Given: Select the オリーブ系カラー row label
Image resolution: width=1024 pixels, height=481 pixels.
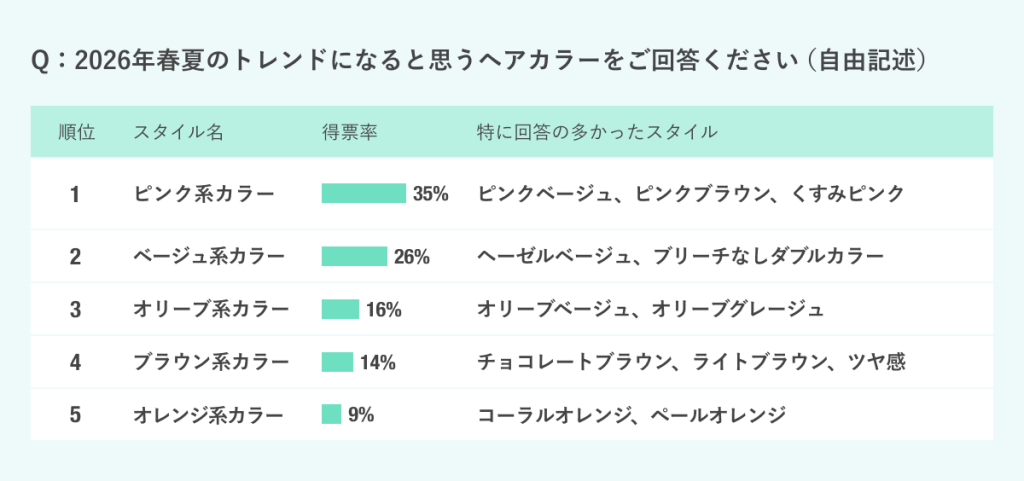Looking at the screenshot, I should [211, 310].
